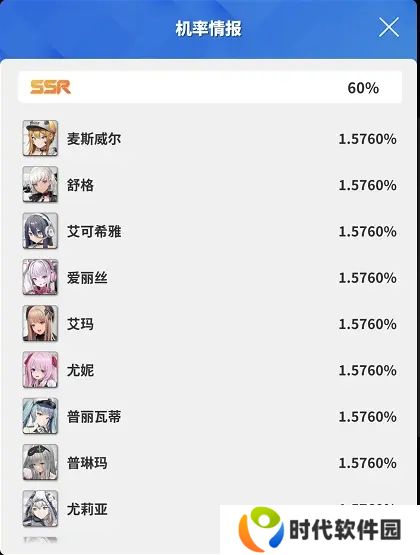Tap the 爱丽丝 name label
420x555 pixels.
pyautogui.click(x=87, y=278)
